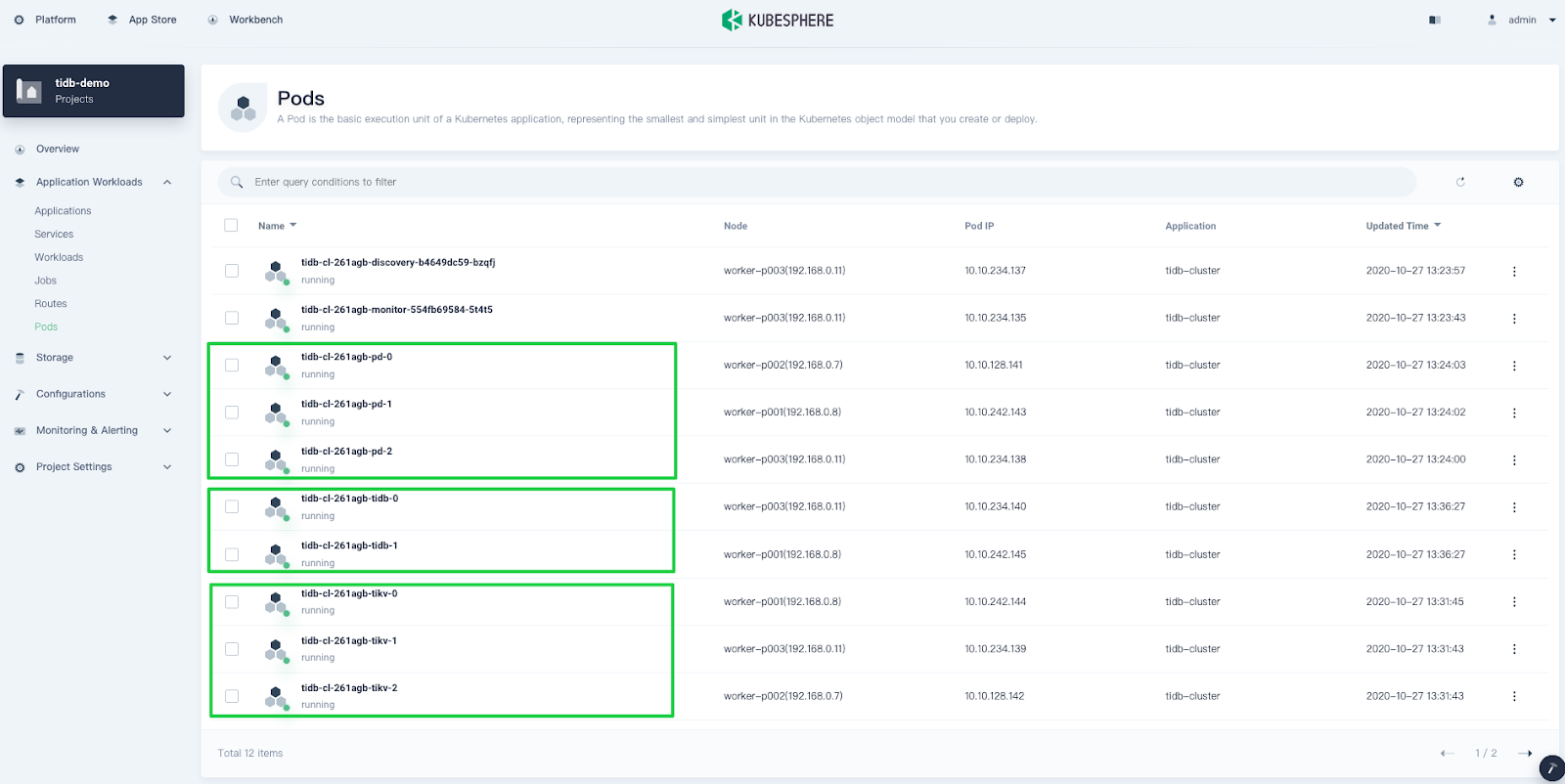Select the checkbox for tidb-cl-261agb-pd-1
The width and height of the screenshot is (1565, 784).
(232, 413)
